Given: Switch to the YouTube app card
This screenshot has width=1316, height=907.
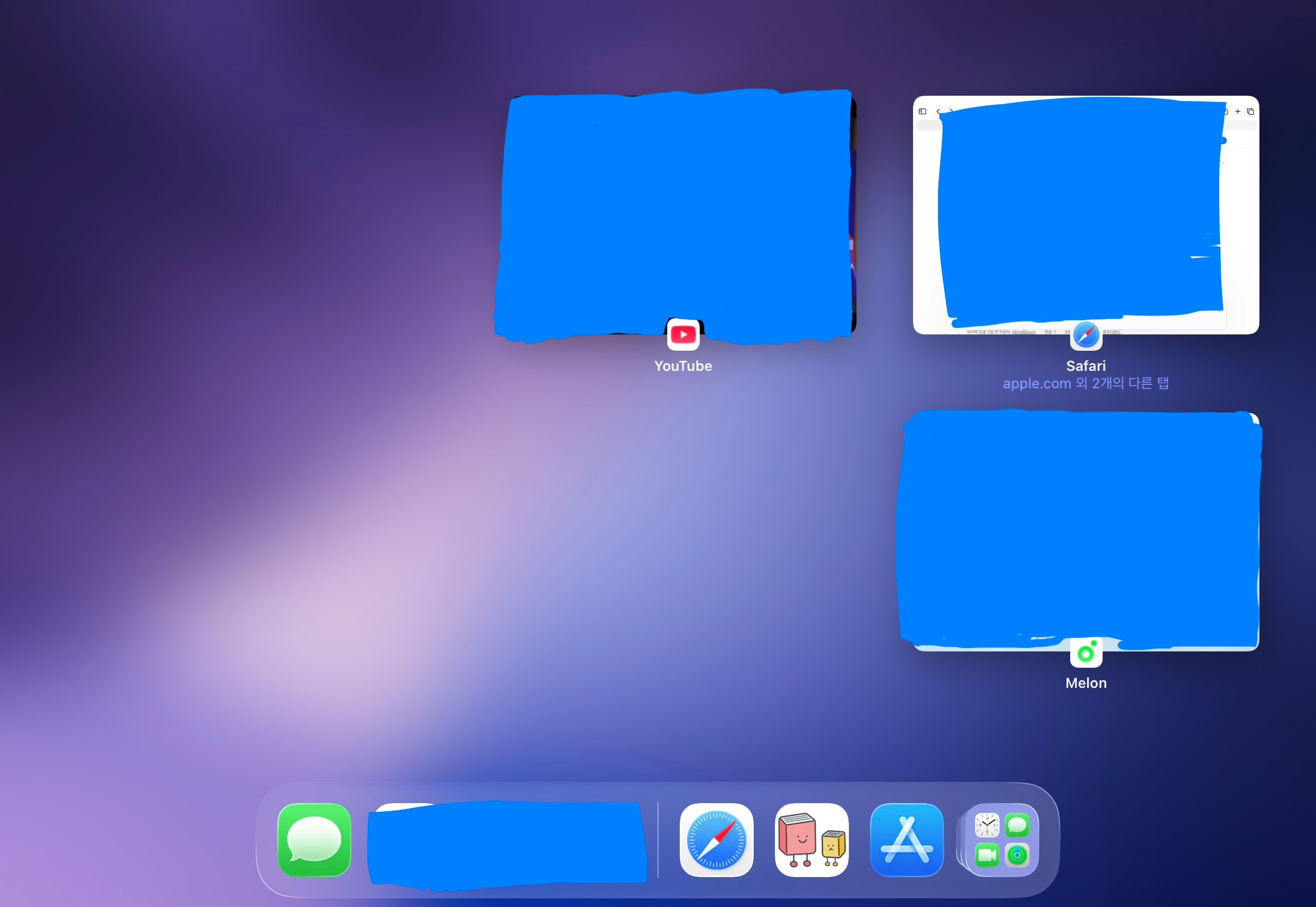Looking at the screenshot, I should (676, 216).
